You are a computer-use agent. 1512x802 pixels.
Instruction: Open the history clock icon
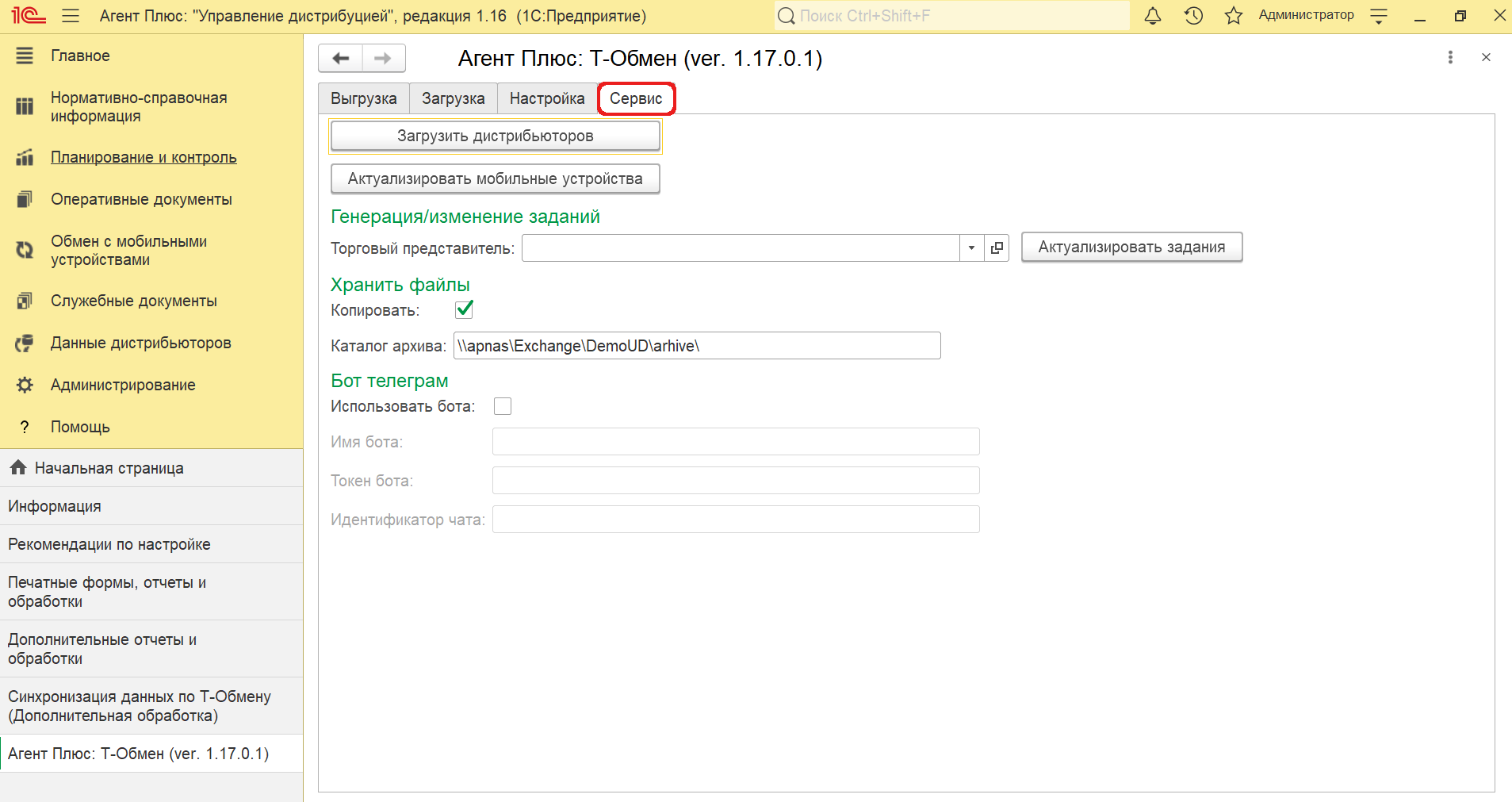coord(1193,16)
